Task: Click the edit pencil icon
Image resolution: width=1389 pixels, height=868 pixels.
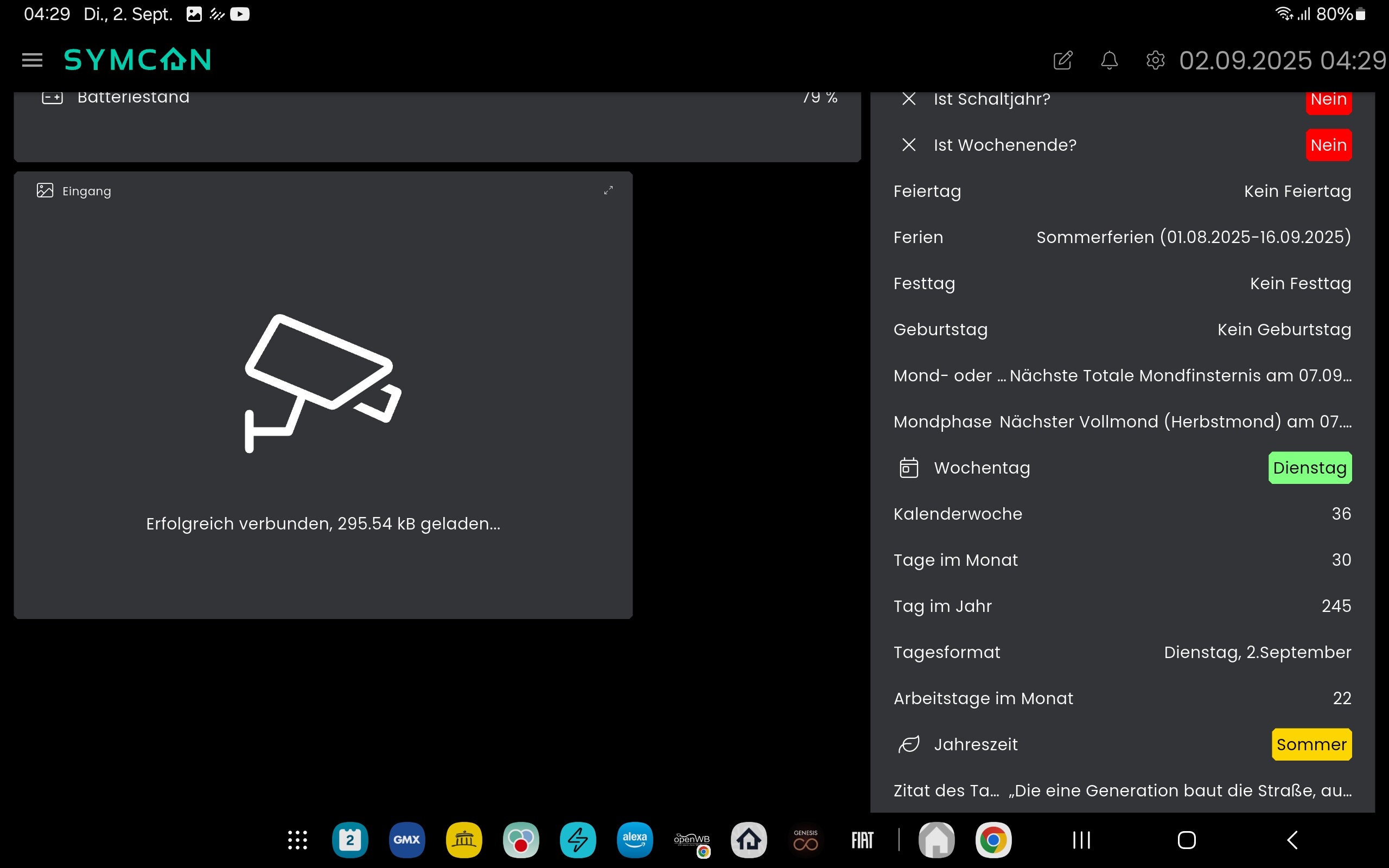Action: 1062,60
